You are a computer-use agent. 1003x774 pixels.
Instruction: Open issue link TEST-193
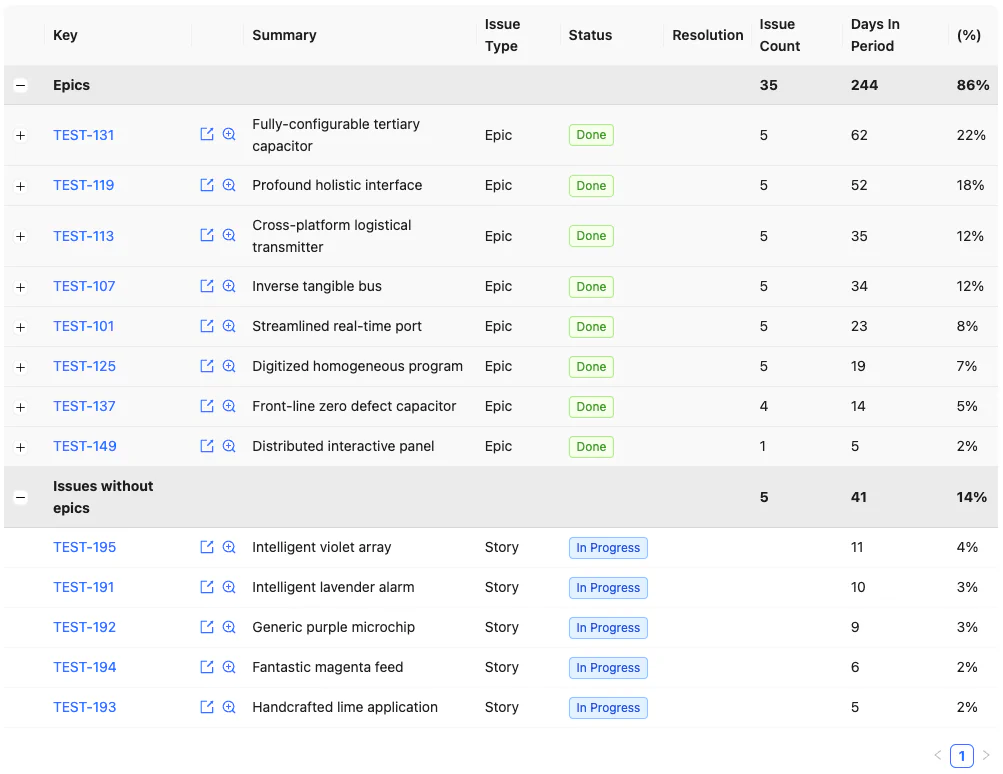tap(85, 707)
